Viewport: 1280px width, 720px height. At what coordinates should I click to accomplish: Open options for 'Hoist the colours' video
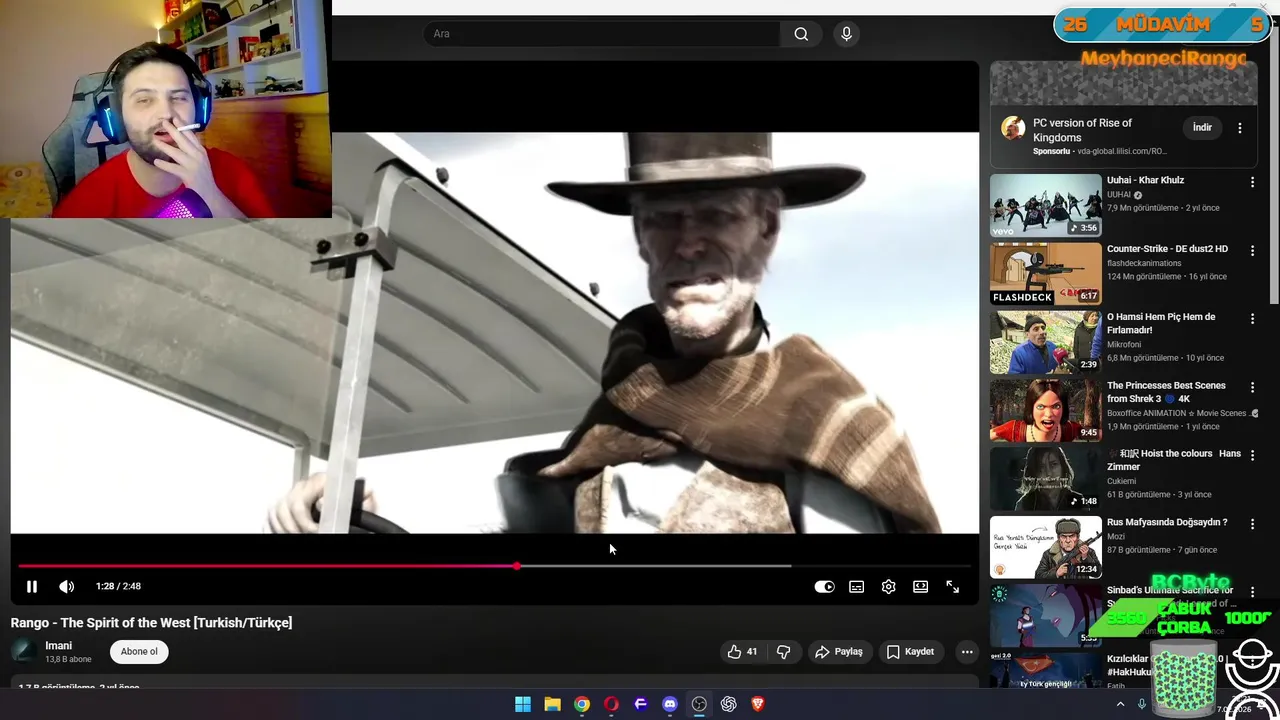tap(1252, 456)
